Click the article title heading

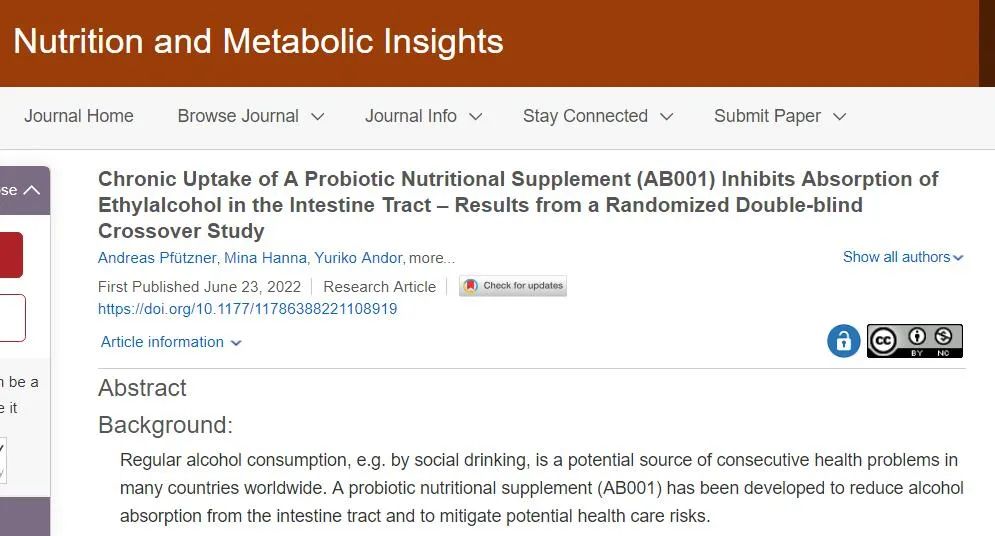518,204
